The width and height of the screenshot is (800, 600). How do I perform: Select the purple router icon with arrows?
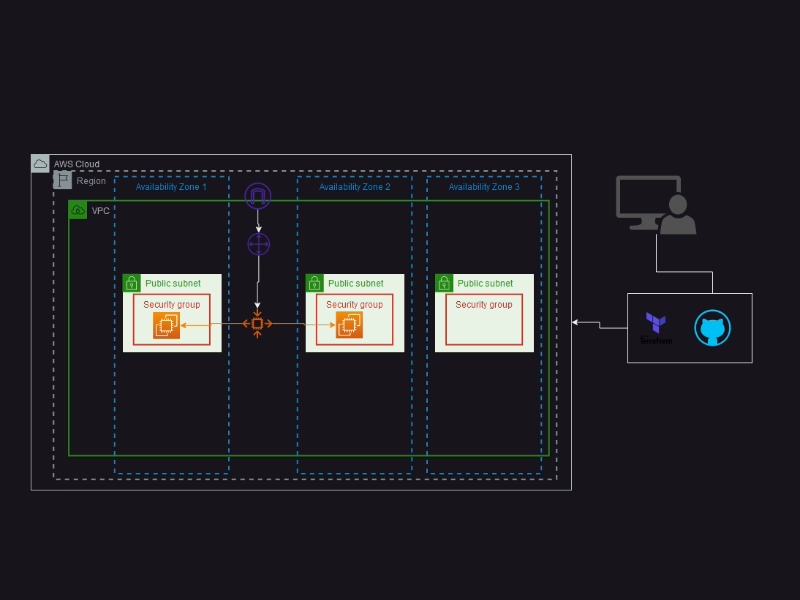259,244
